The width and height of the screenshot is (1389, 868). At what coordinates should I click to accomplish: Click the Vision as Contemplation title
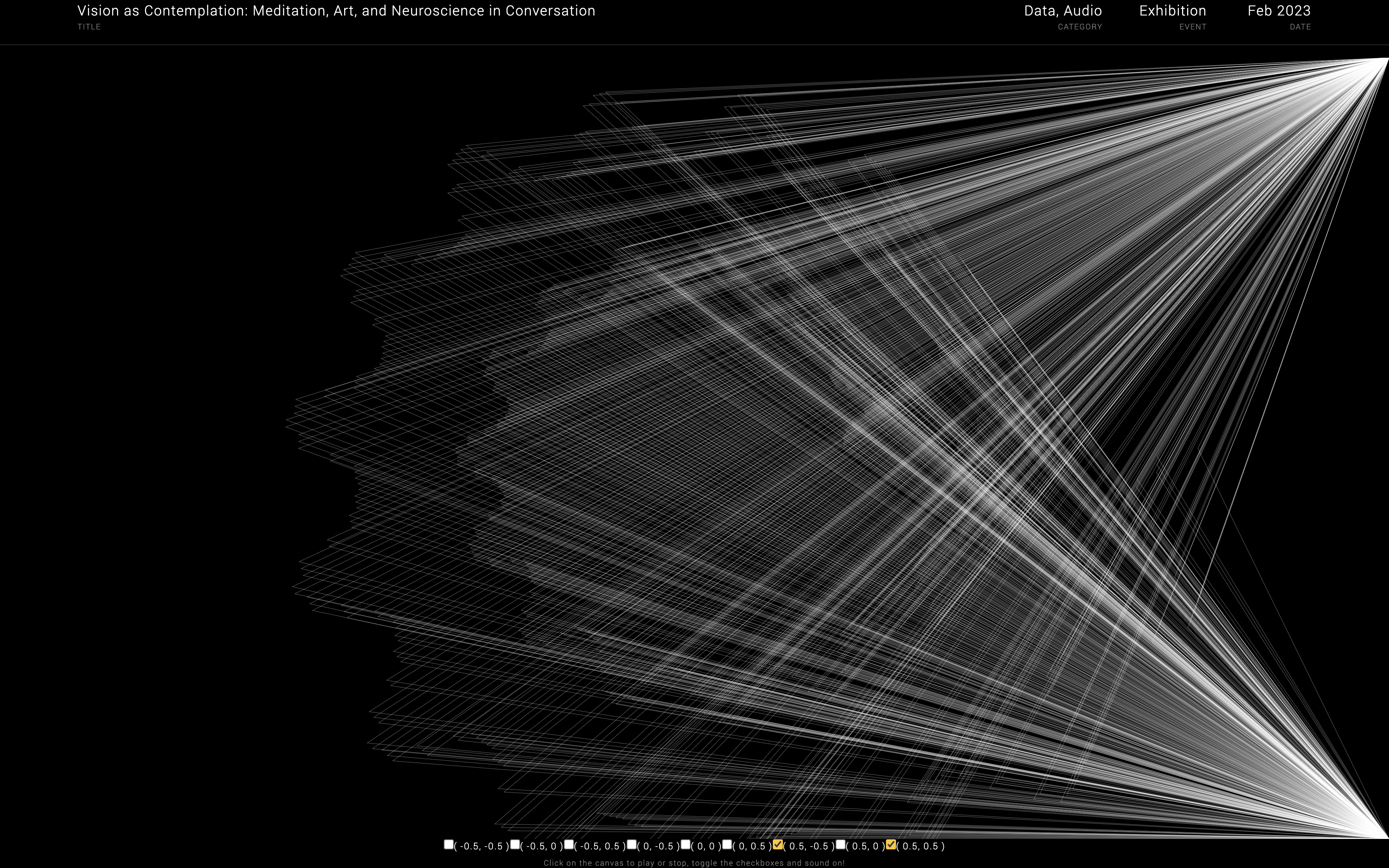click(x=336, y=11)
